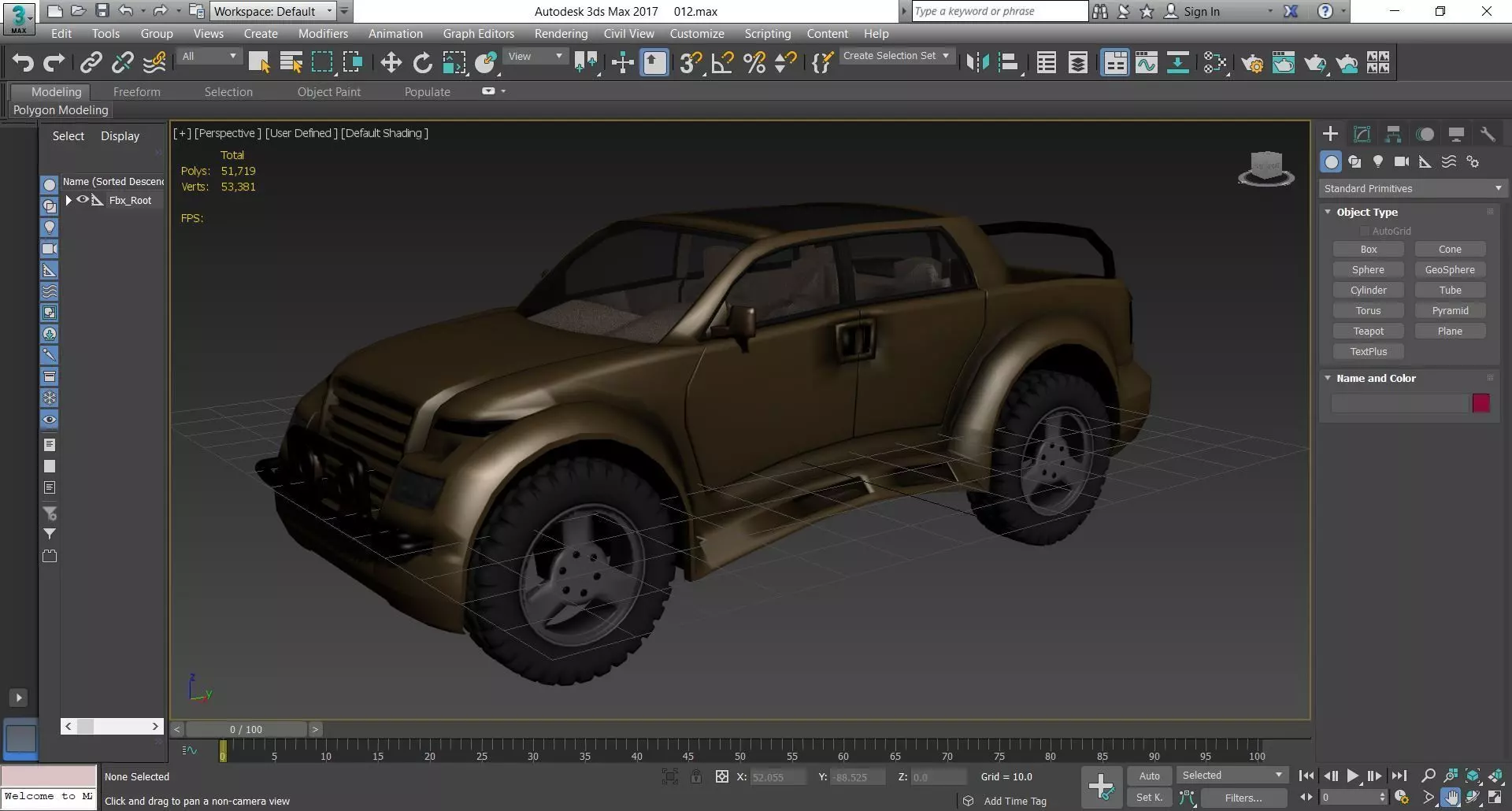This screenshot has width=1512, height=811.
Task: Open the Scripting menu
Action: [x=767, y=34]
